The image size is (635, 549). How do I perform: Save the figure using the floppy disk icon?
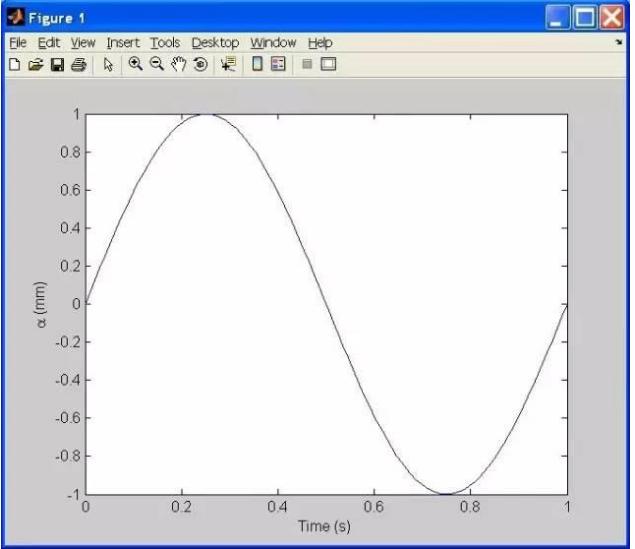coord(57,63)
